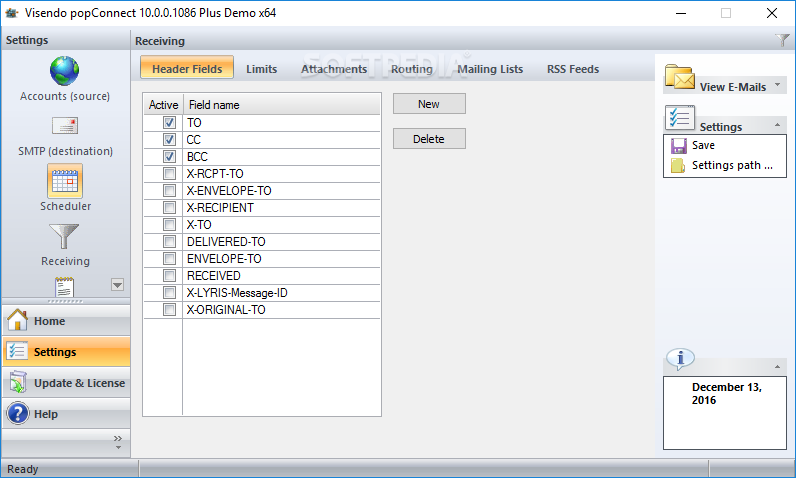Enable the RECEIVED header field
The height and width of the screenshot is (478, 796).
point(169,276)
